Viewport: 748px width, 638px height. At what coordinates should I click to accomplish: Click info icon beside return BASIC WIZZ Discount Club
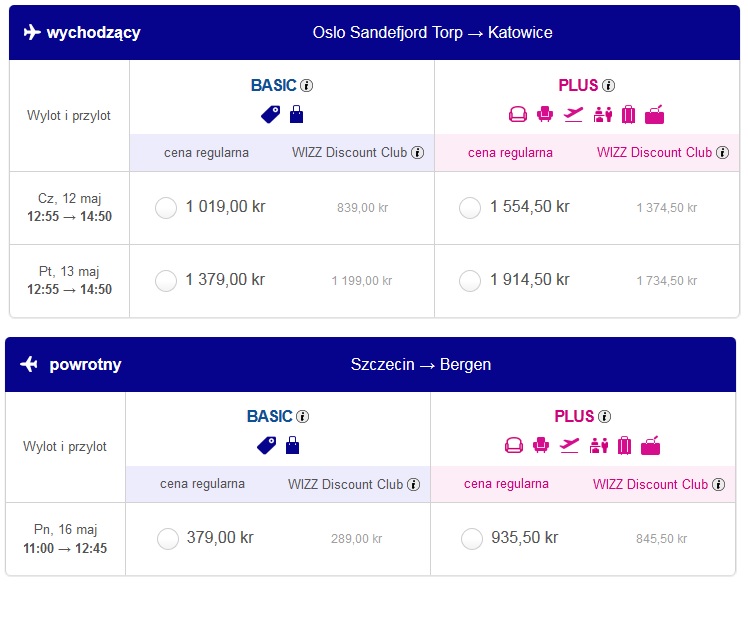click(x=414, y=484)
